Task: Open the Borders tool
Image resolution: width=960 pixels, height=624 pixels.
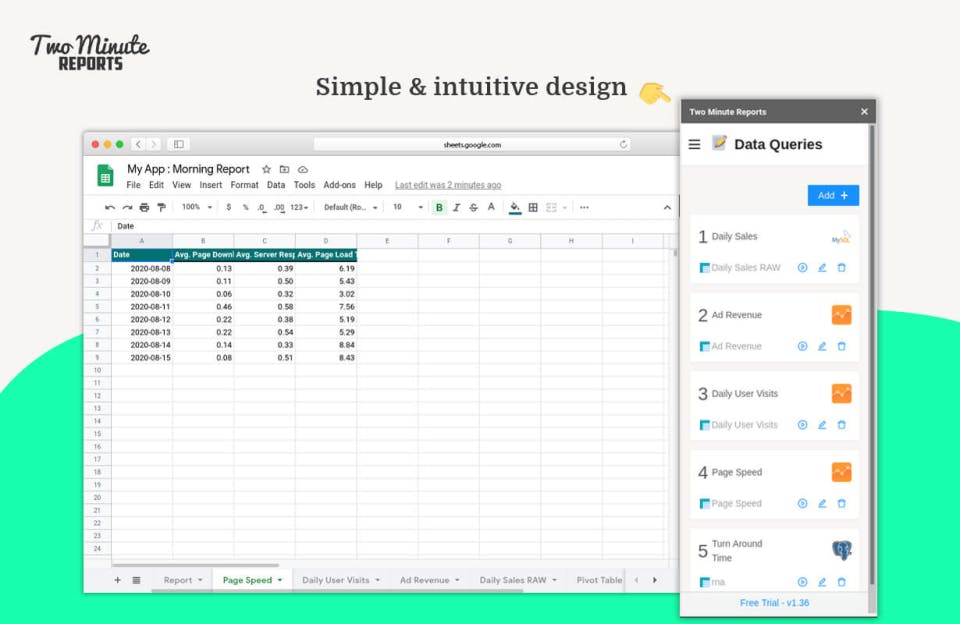Action: tap(533, 208)
